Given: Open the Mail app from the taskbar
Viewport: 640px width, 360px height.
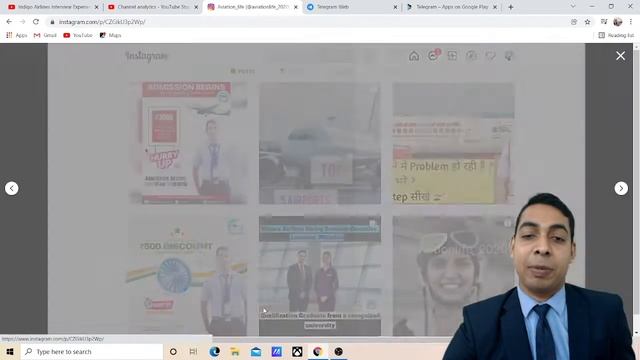Looking at the screenshot, I should tap(256, 351).
